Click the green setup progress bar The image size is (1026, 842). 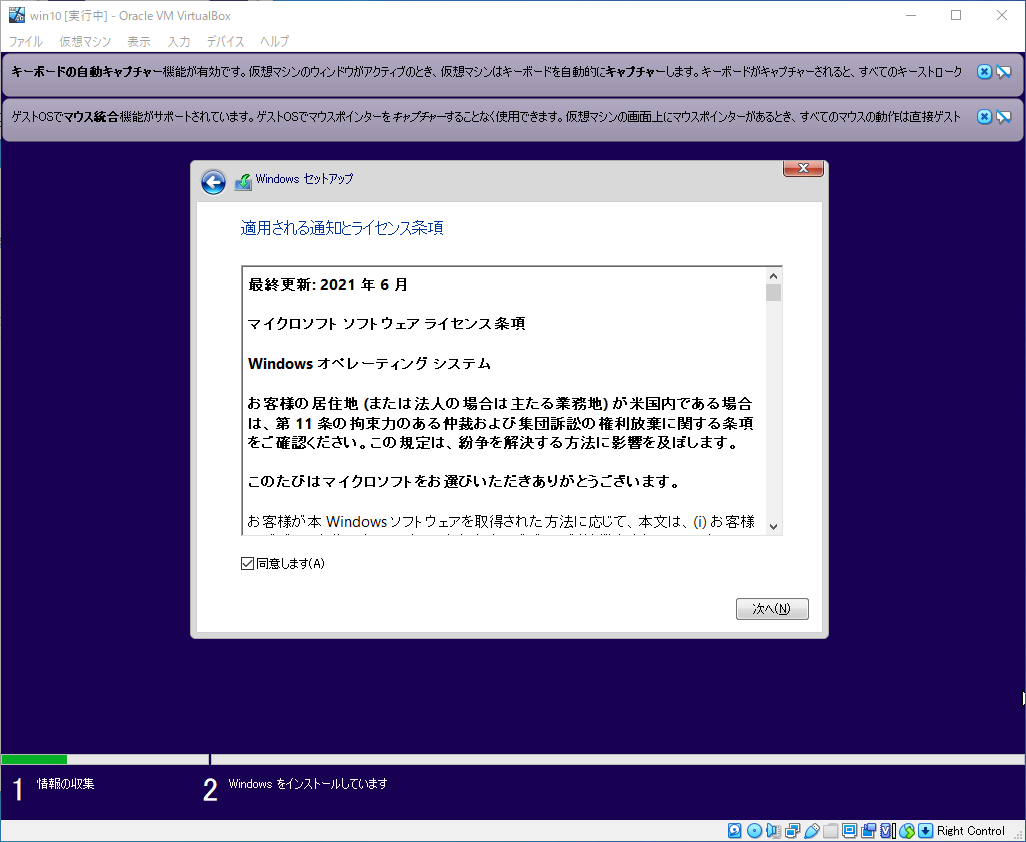click(x=34, y=760)
